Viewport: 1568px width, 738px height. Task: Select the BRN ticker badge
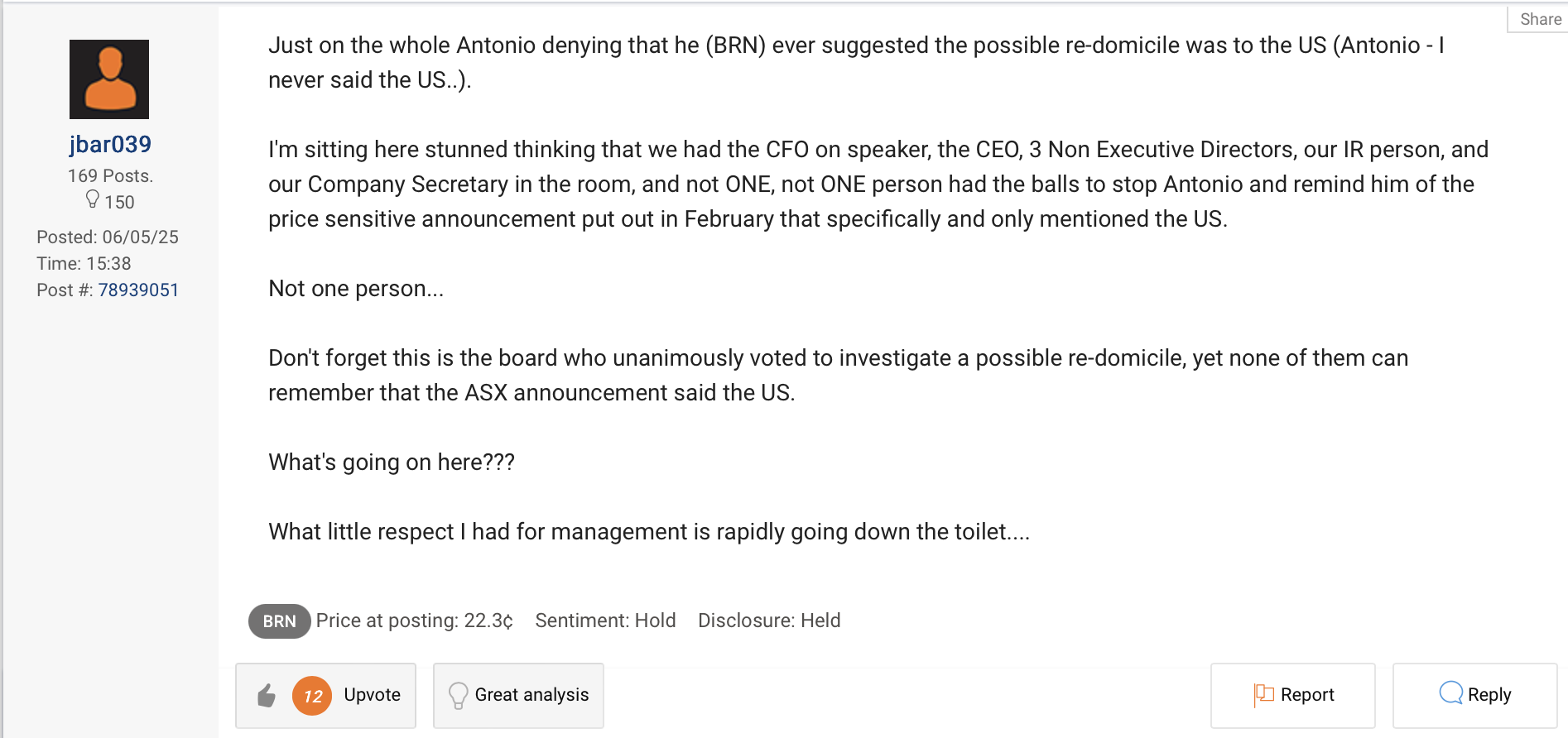(x=279, y=621)
